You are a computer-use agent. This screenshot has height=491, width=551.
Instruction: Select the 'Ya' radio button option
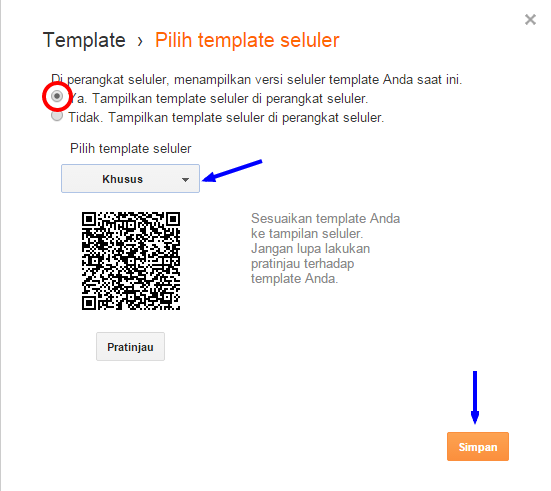point(57,96)
